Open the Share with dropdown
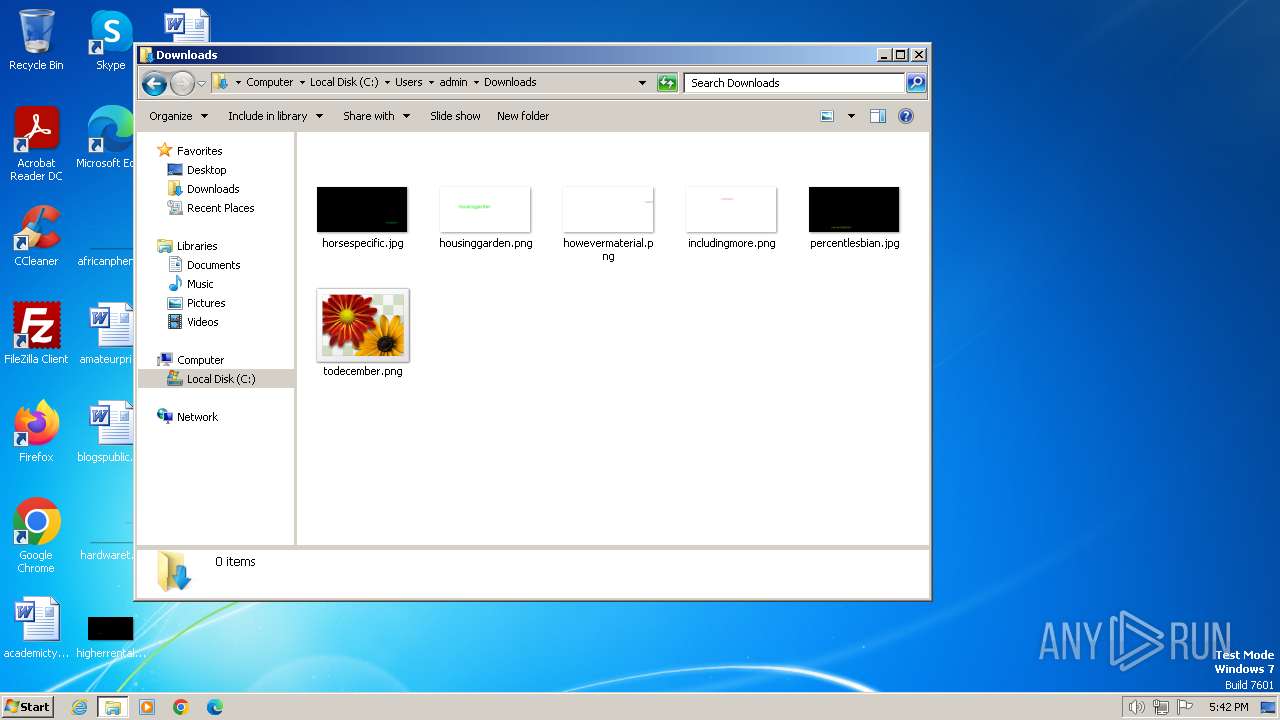1280x720 pixels. (x=376, y=116)
